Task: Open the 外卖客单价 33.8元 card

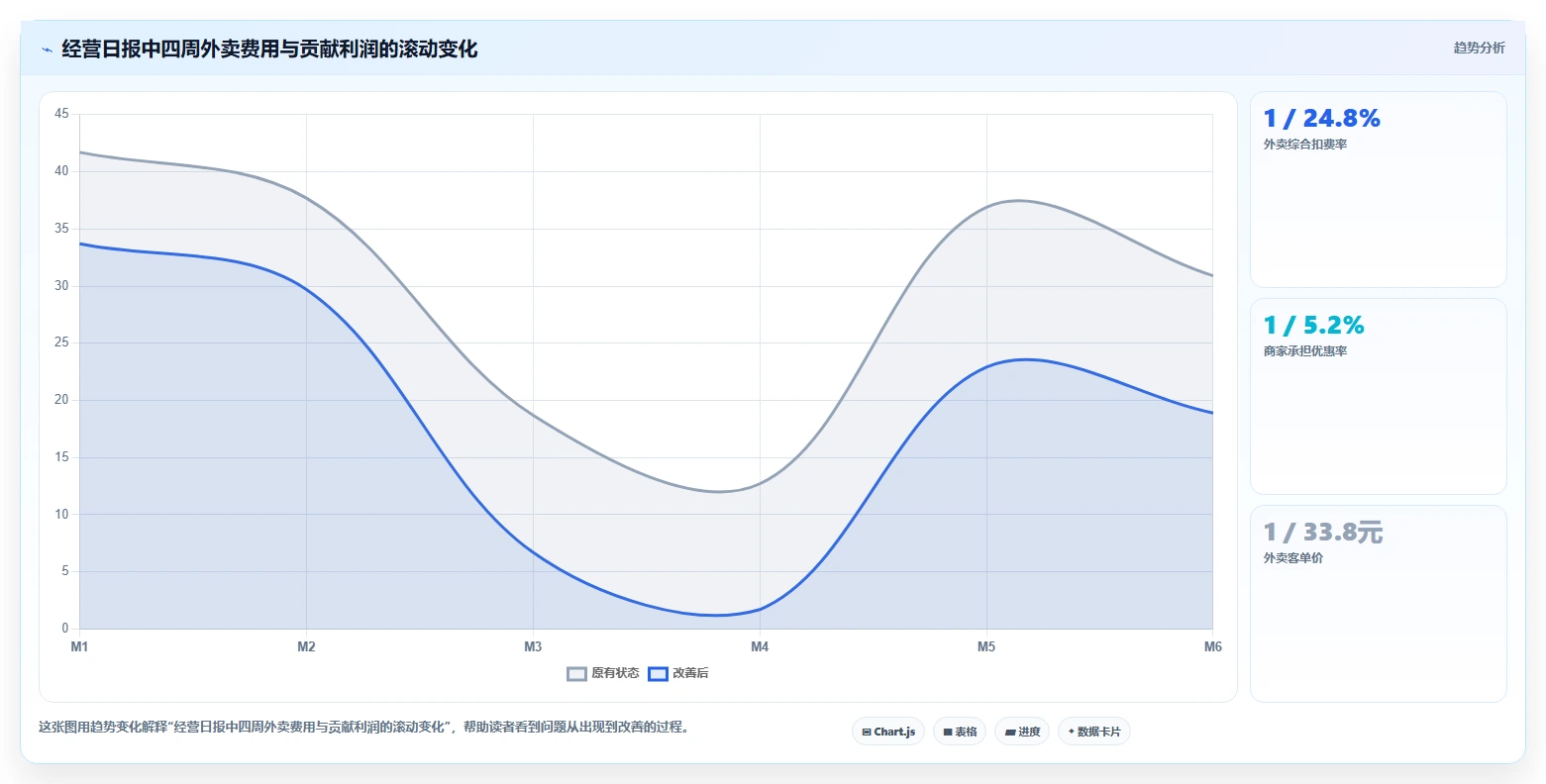Action: pyautogui.click(x=1379, y=603)
